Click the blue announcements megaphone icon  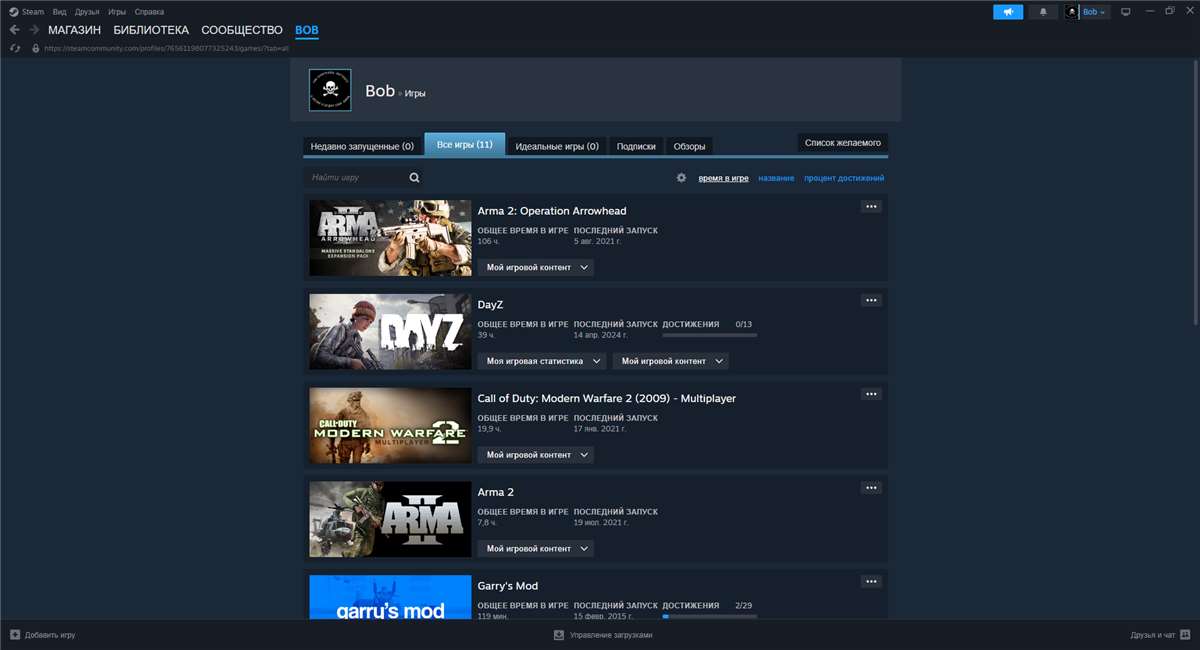(x=1009, y=11)
